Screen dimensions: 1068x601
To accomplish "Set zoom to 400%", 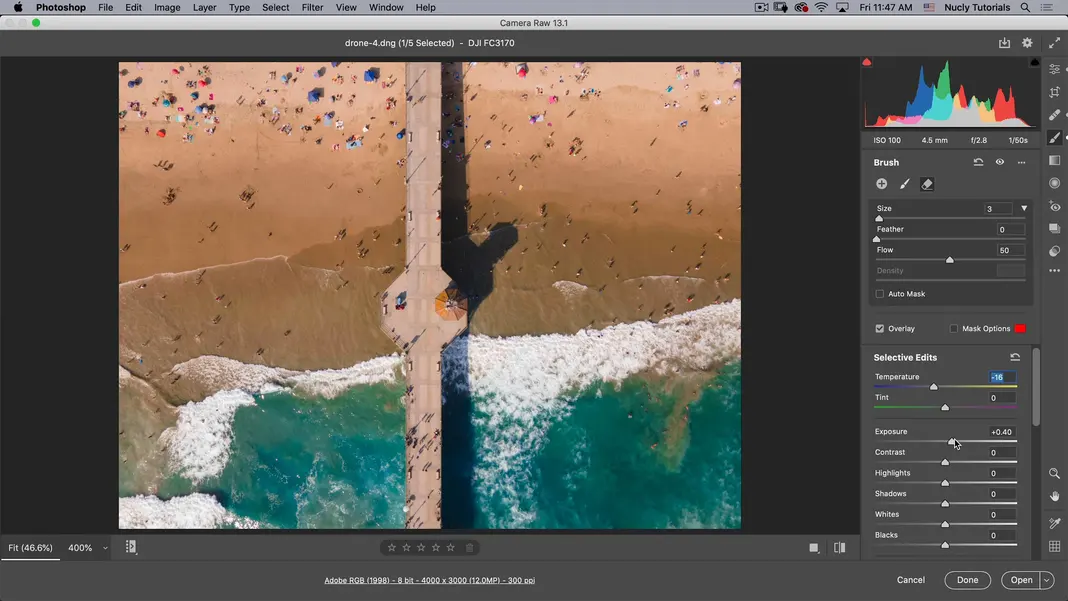I will coord(80,548).
